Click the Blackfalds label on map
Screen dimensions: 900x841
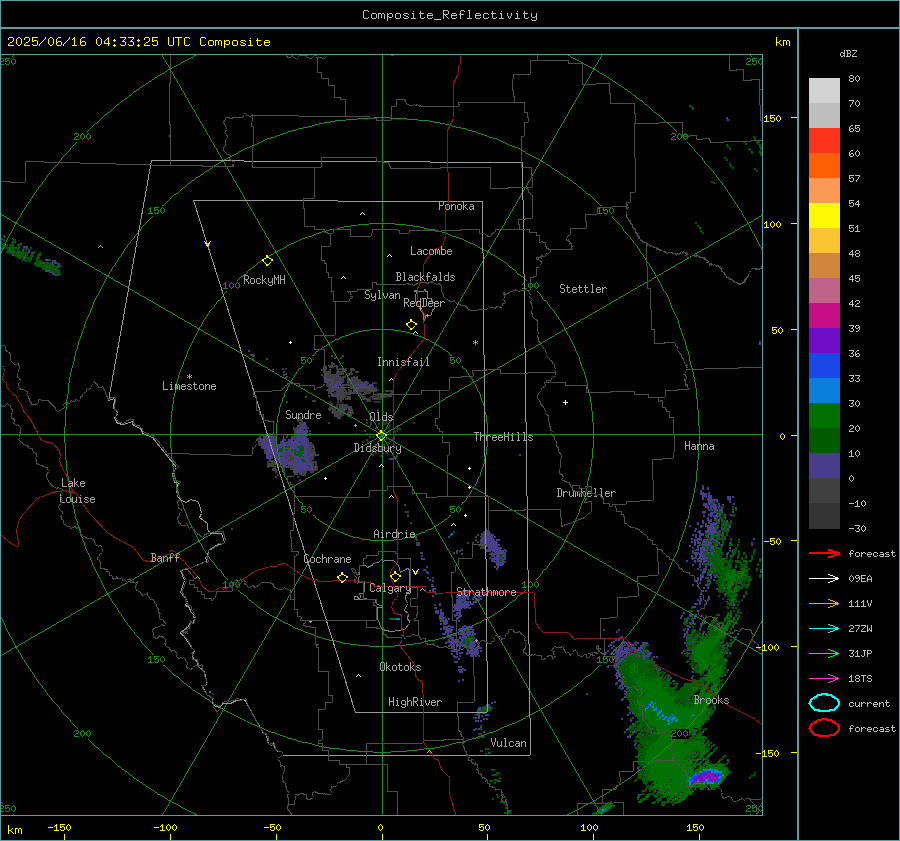click(x=425, y=277)
